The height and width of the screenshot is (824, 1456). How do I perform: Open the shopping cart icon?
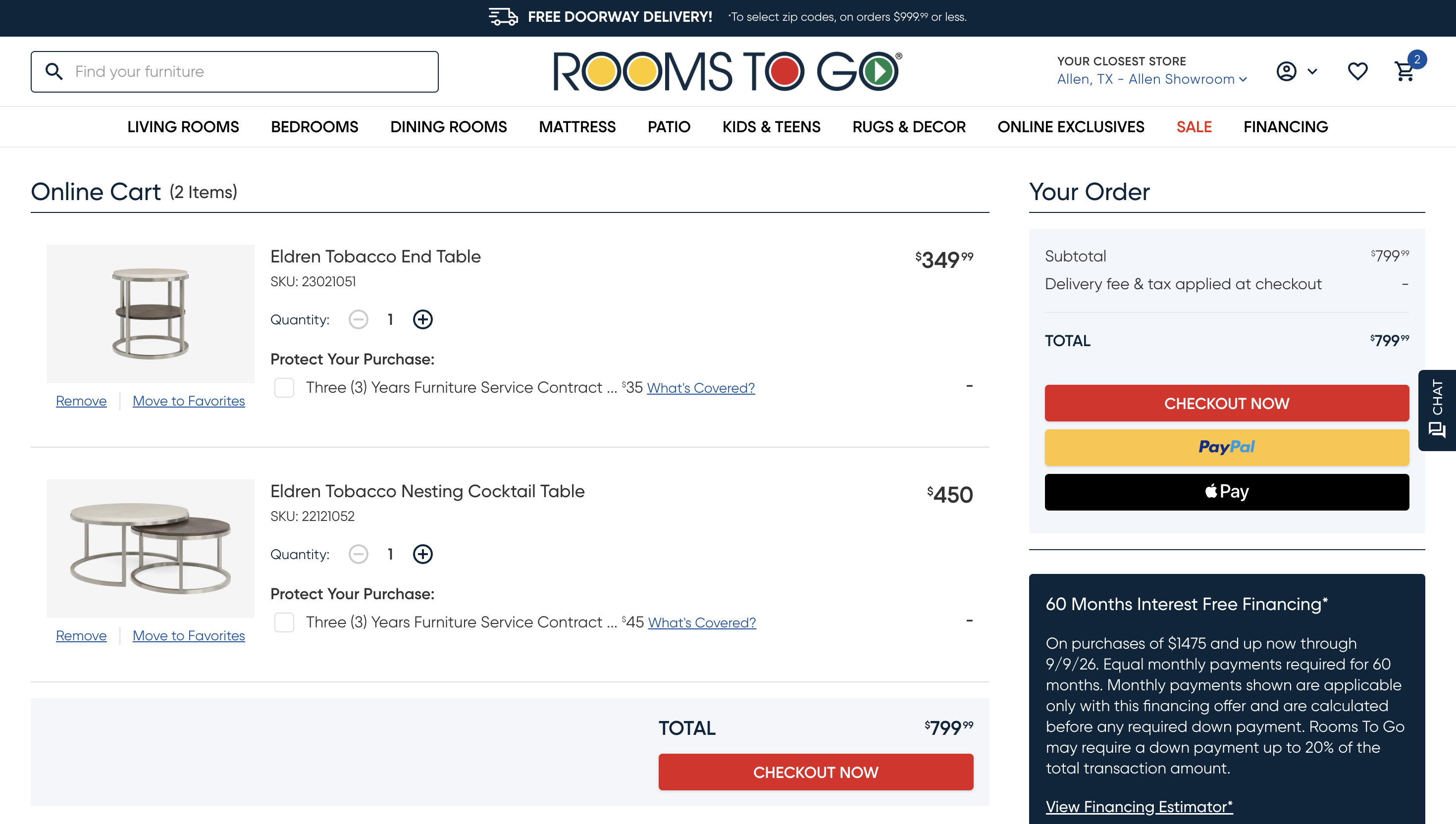coord(1404,71)
